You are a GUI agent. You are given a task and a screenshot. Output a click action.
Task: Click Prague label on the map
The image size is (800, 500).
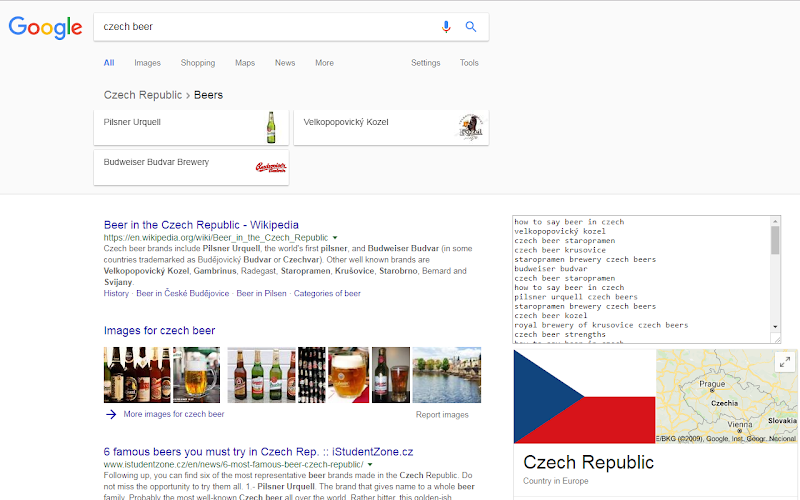712,384
